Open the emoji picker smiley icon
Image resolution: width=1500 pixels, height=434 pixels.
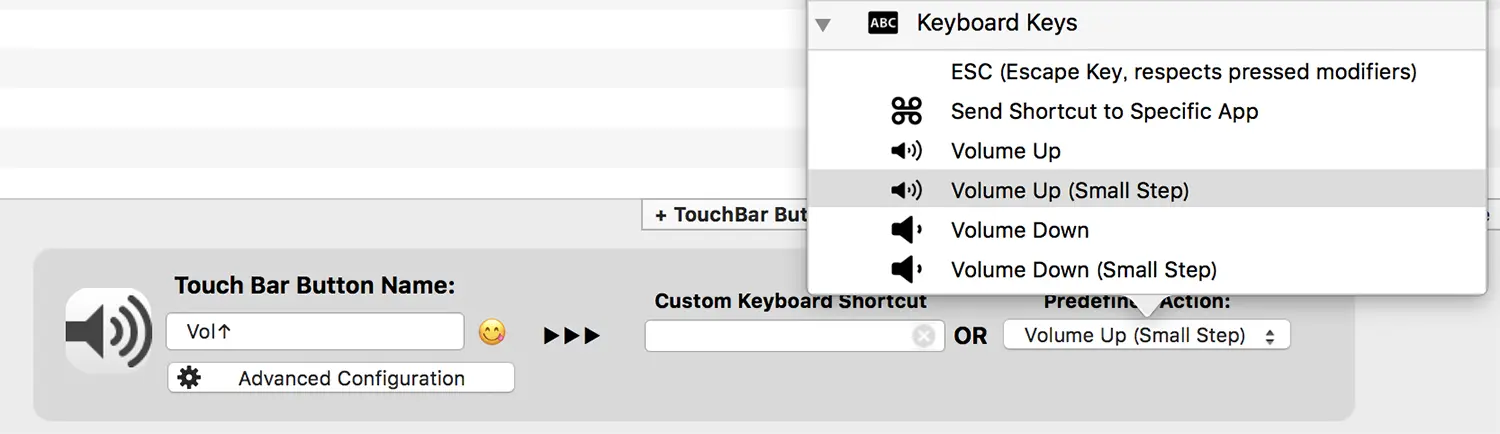coord(491,332)
